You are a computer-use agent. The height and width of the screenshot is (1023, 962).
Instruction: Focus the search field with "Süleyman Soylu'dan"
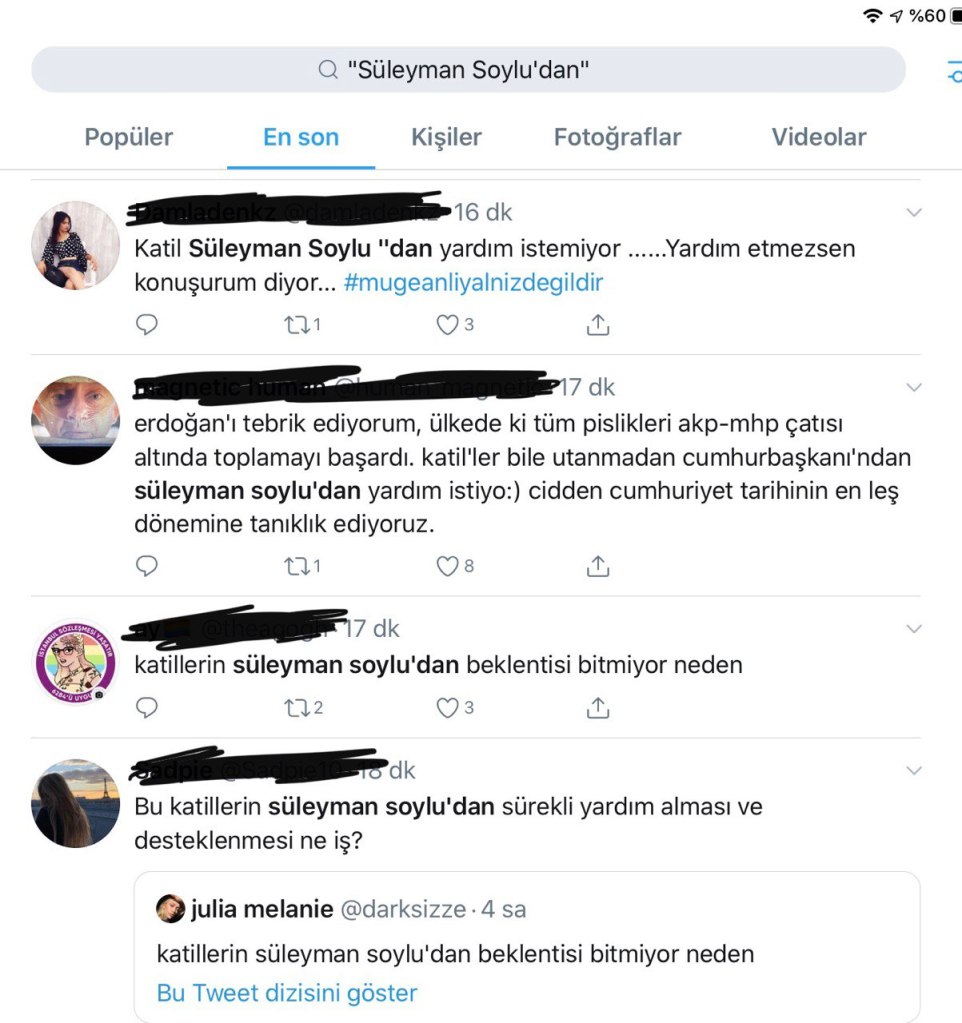coord(468,69)
